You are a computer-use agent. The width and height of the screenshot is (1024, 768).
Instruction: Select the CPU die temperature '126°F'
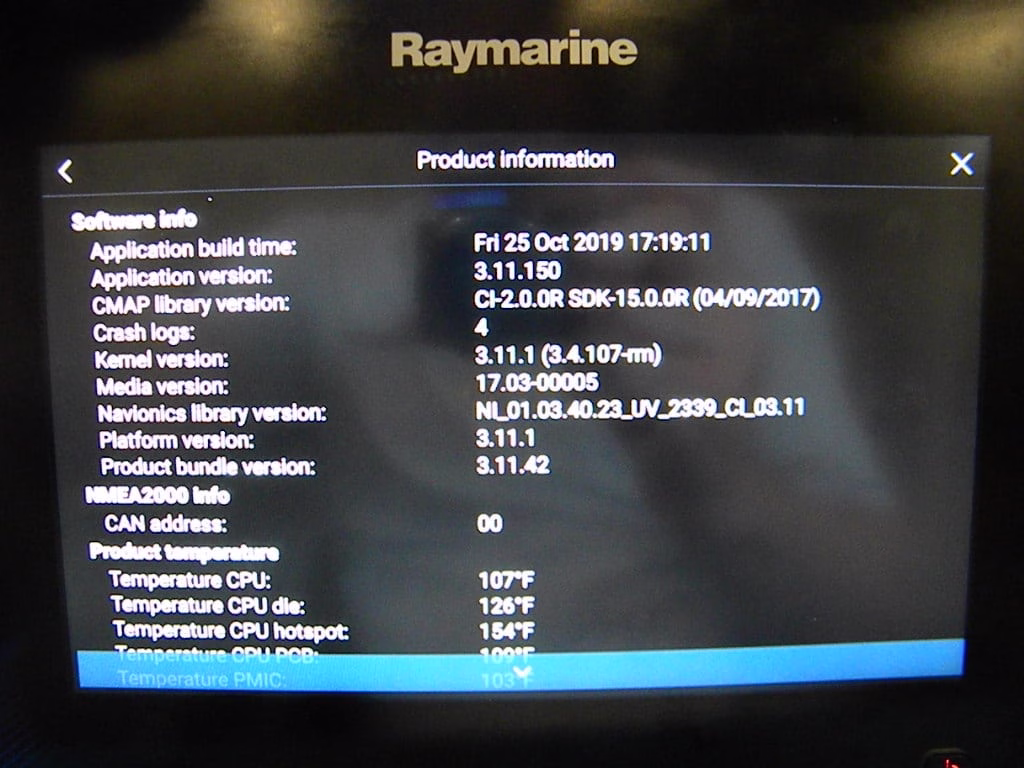(x=507, y=606)
